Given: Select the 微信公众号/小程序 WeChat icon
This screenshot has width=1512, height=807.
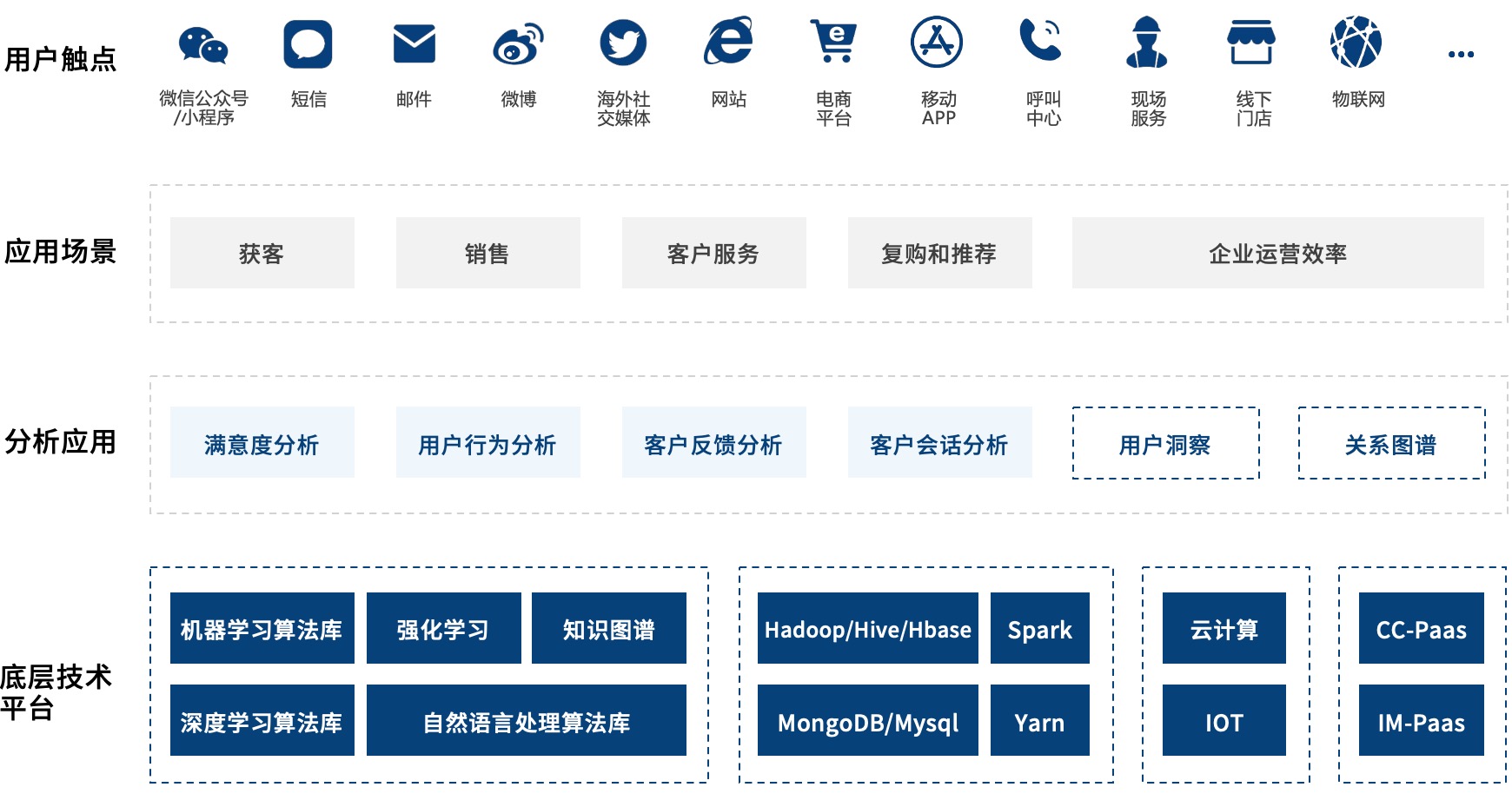Looking at the screenshot, I should pyautogui.click(x=204, y=43).
